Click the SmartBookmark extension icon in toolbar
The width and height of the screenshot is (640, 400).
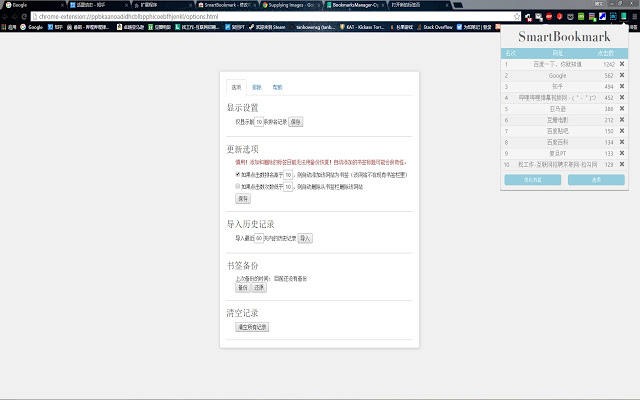623,16
